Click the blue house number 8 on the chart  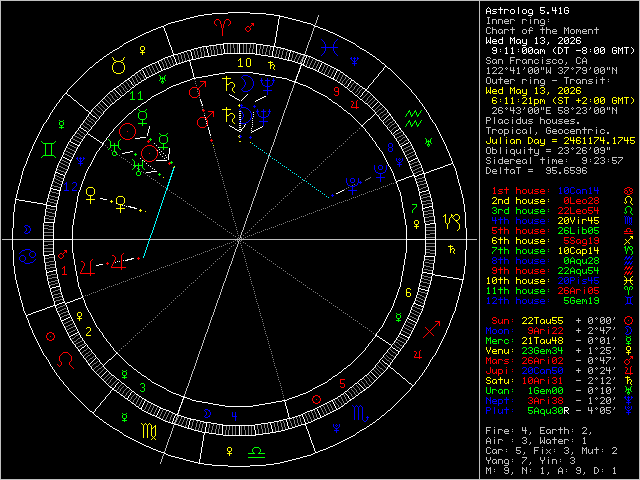[390, 148]
